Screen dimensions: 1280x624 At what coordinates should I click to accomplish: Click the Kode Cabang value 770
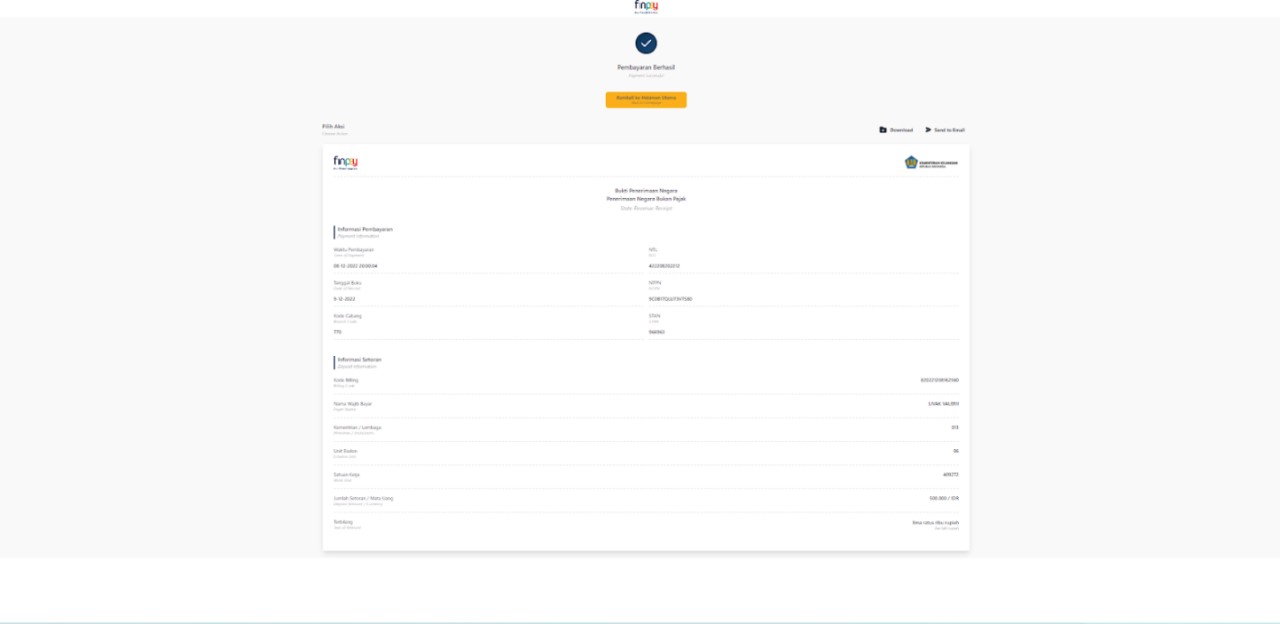pos(338,332)
